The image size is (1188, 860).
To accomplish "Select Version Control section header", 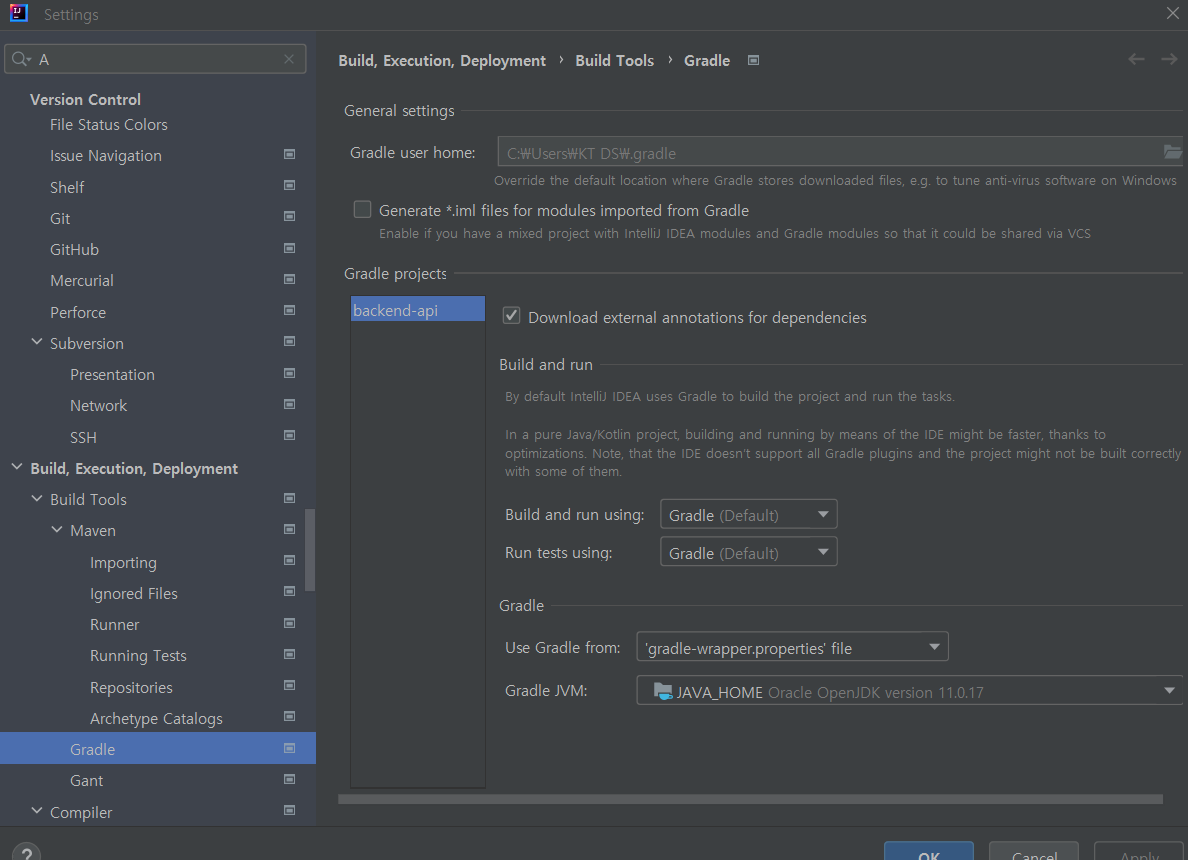I will coord(85,99).
